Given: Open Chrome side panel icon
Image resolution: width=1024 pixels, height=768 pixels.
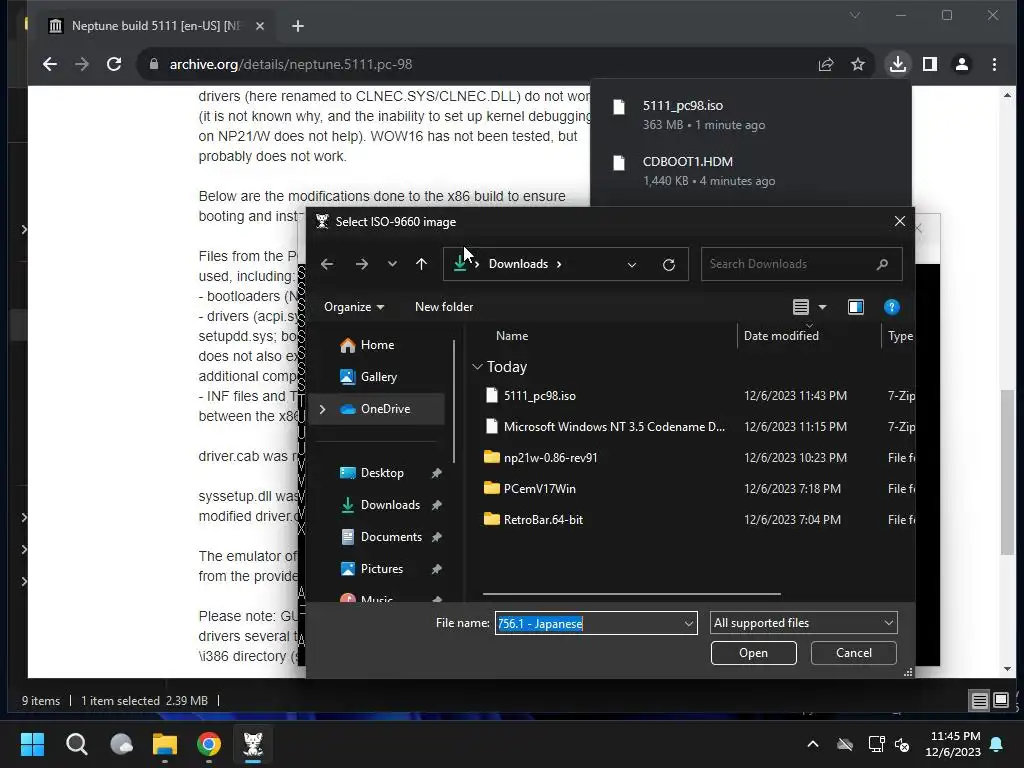Looking at the screenshot, I should coord(929,64).
